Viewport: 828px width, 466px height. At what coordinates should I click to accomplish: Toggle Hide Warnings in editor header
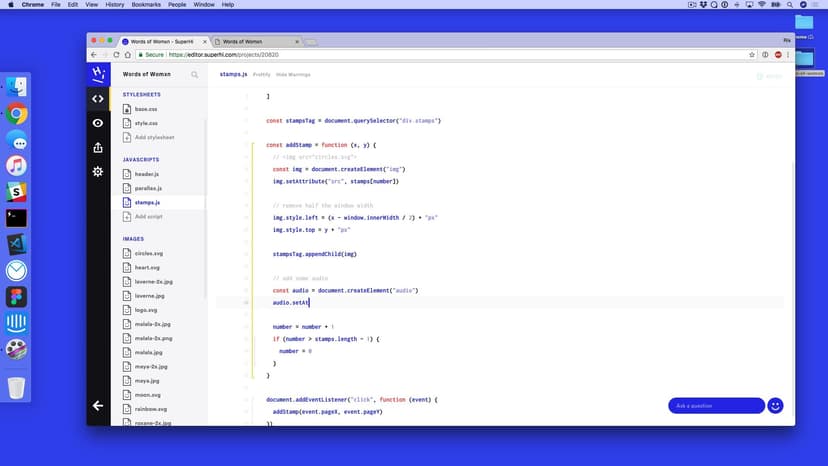click(293, 74)
